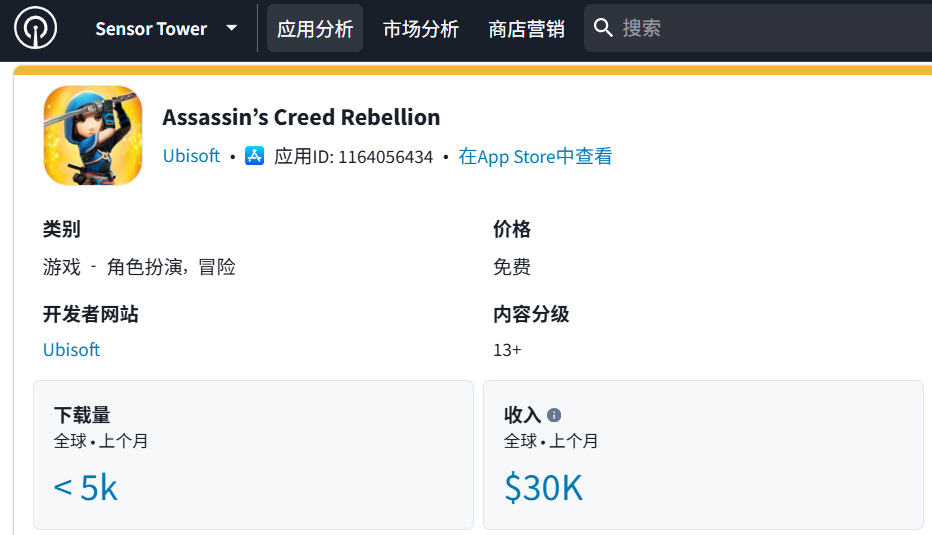Image resolution: width=932 pixels, height=535 pixels.
Task: Open the Ubisoft publisher link beside the app ID
Action: pos(191,156)
